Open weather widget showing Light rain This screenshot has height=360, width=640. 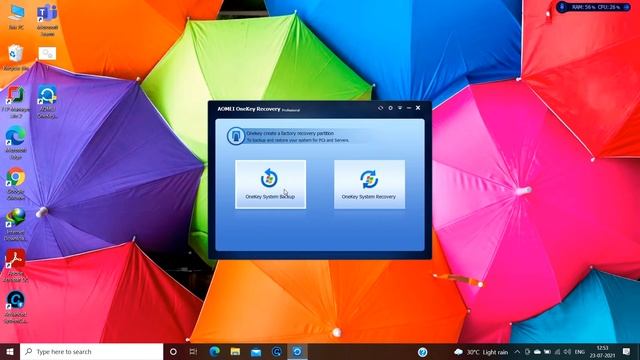click(481, 352)
